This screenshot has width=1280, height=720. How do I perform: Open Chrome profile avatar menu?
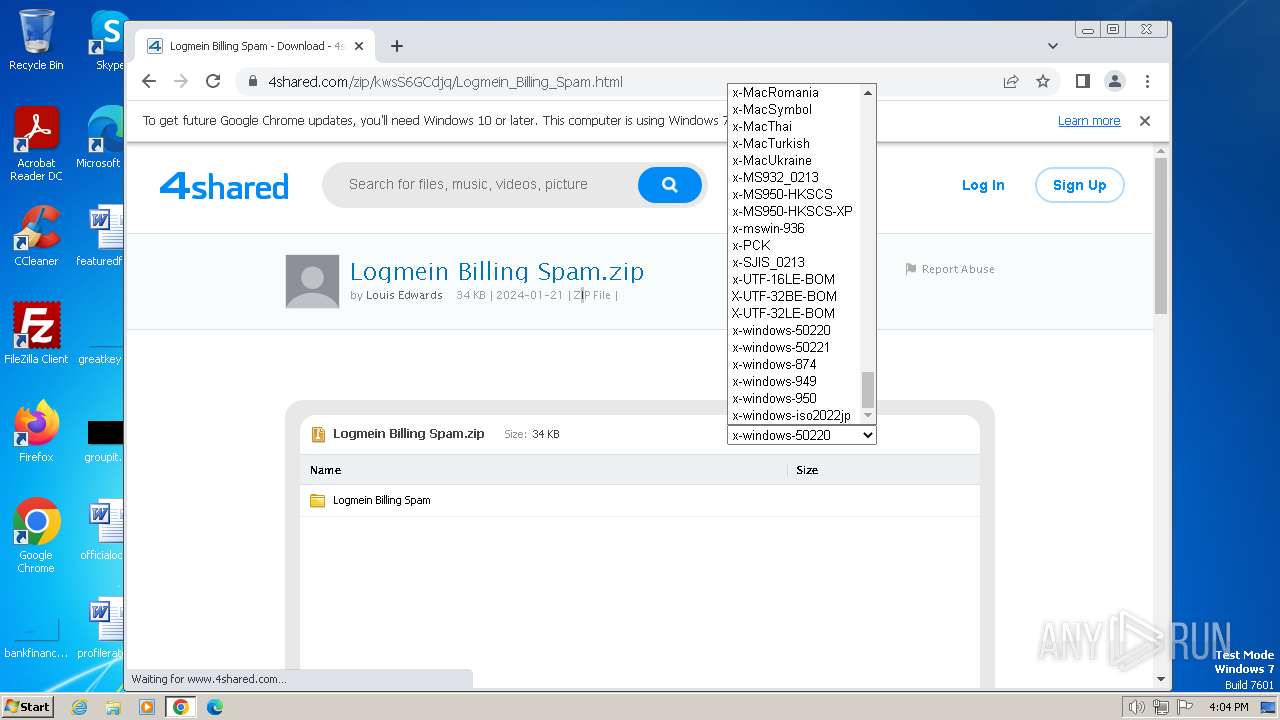pos(1114,81)
